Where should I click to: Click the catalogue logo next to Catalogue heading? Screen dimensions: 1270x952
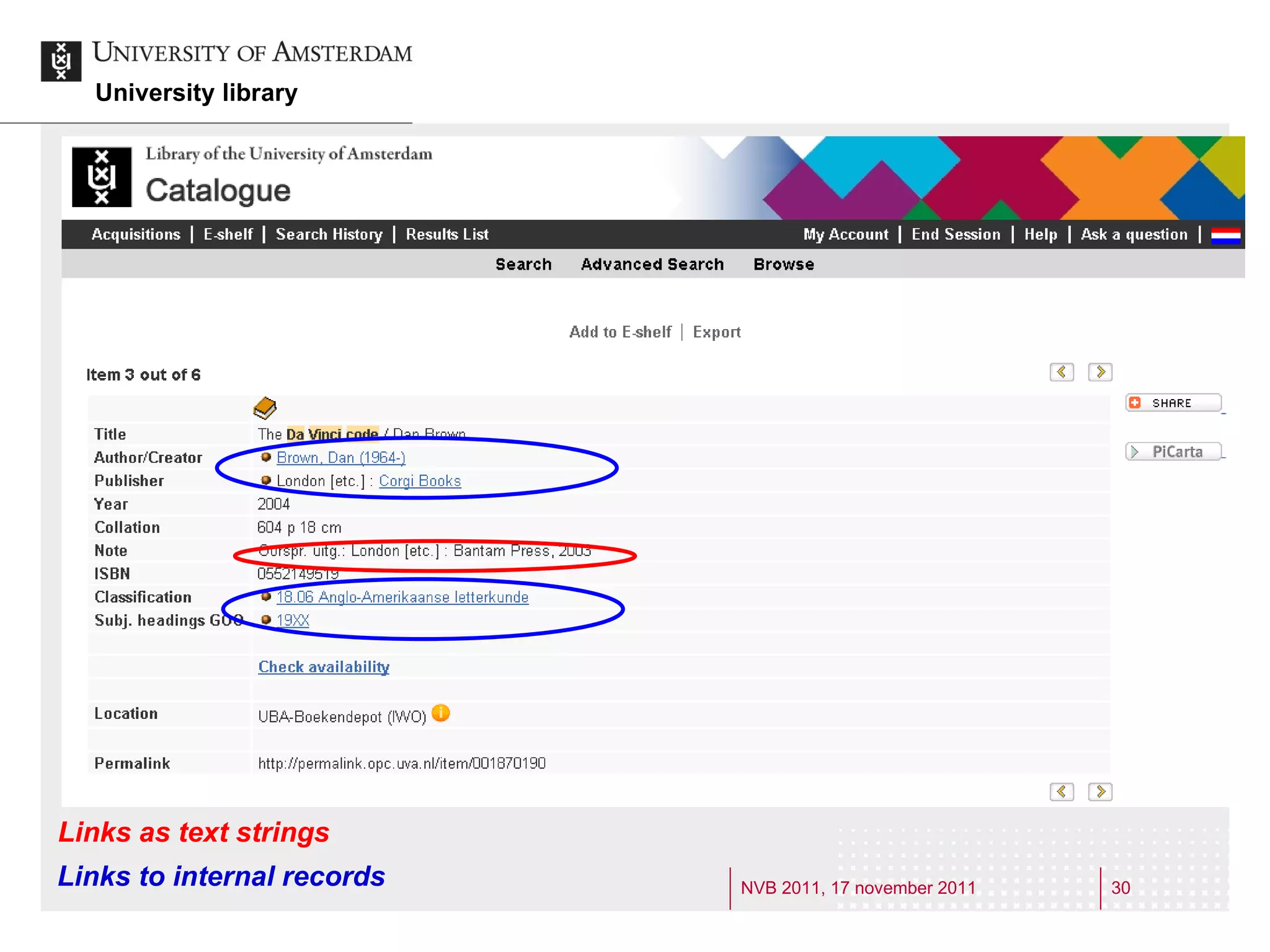pos(102,177)
